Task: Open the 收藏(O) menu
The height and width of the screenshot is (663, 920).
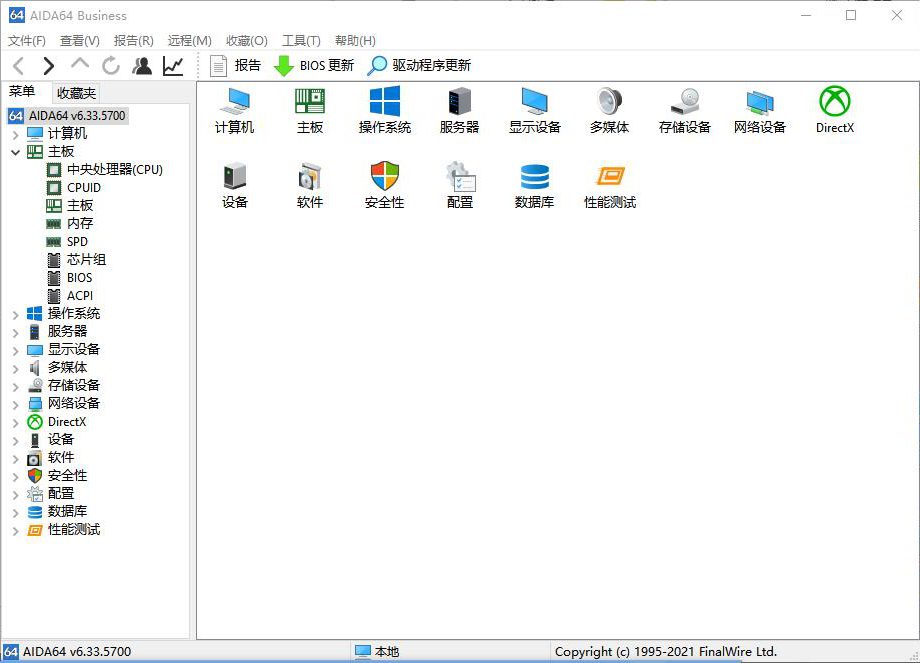Action: pyautogui.click(x=247, y=40)
